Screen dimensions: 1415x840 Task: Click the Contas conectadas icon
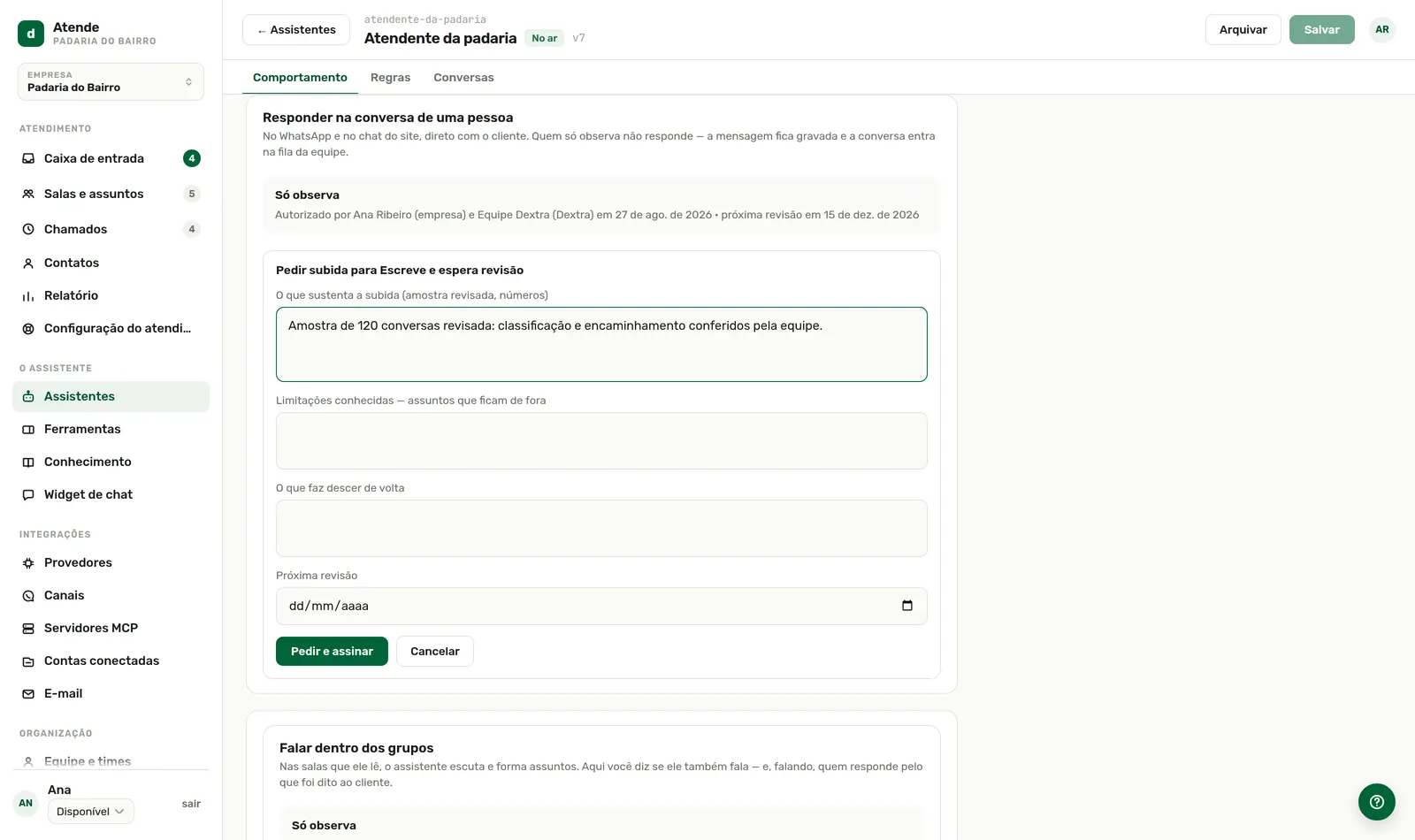click(x=28, y=661)
